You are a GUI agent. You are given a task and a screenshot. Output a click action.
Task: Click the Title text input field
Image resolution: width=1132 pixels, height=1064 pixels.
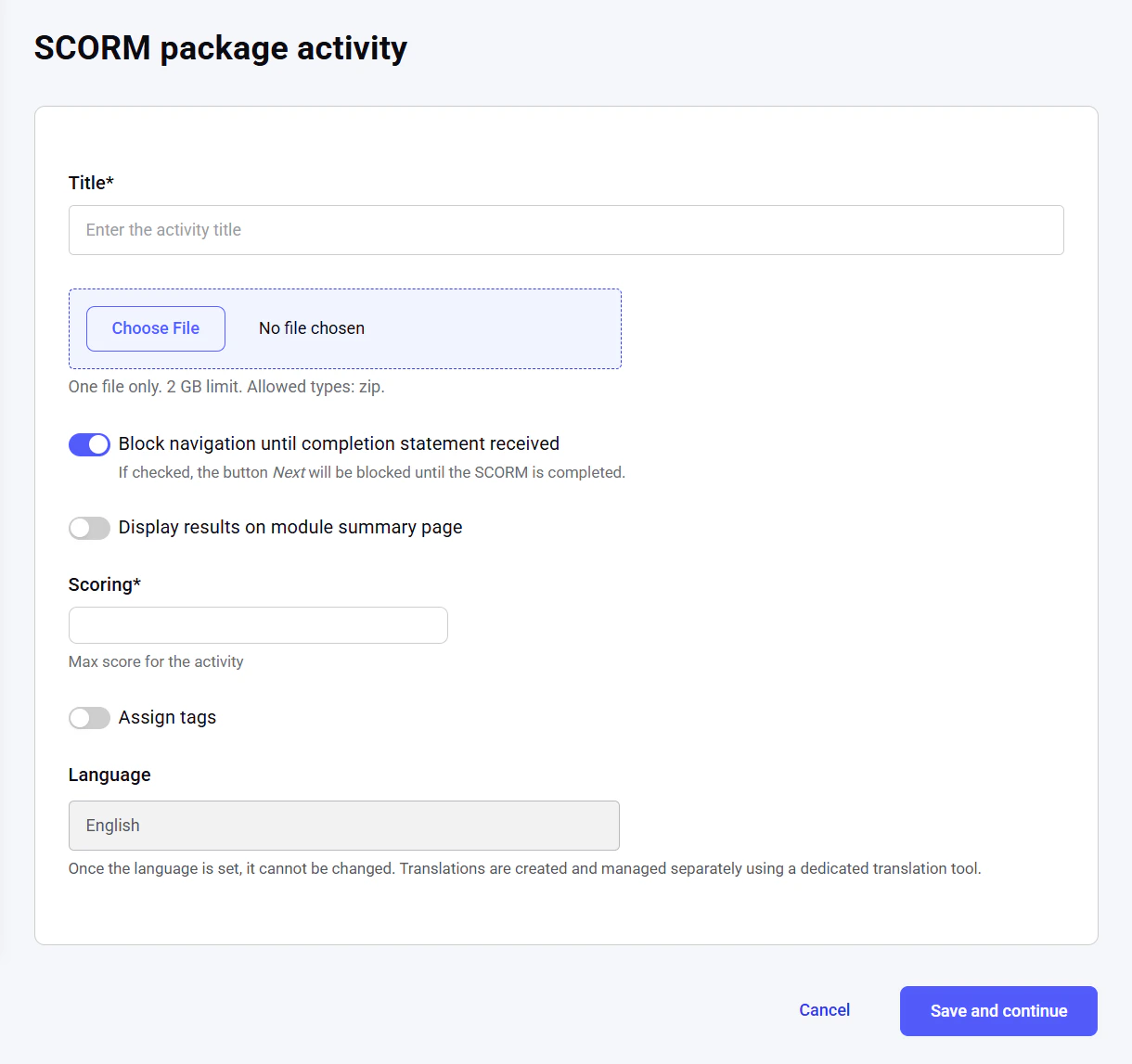pyautogui.click(x=566, y=230)
